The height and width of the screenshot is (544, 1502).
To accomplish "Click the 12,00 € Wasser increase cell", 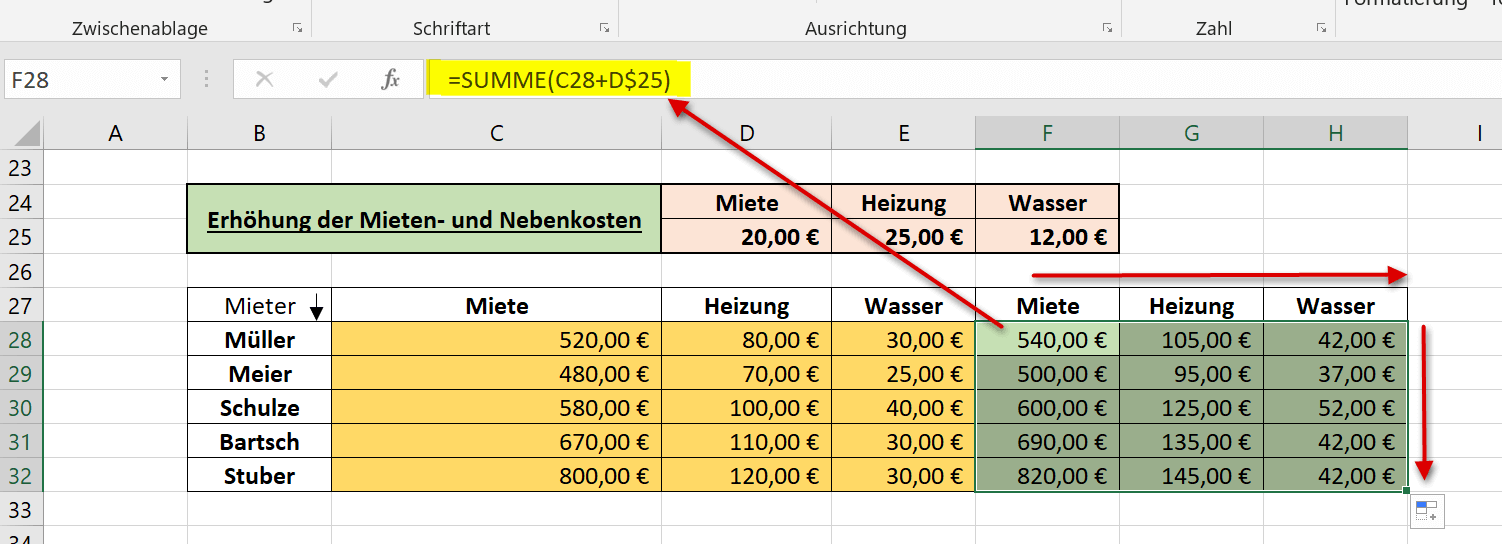I will [1047, 237].
